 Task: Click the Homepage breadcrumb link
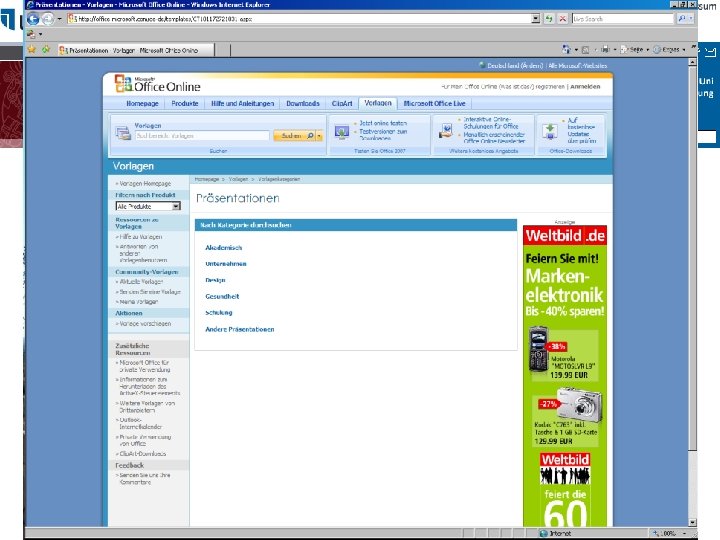207,179
